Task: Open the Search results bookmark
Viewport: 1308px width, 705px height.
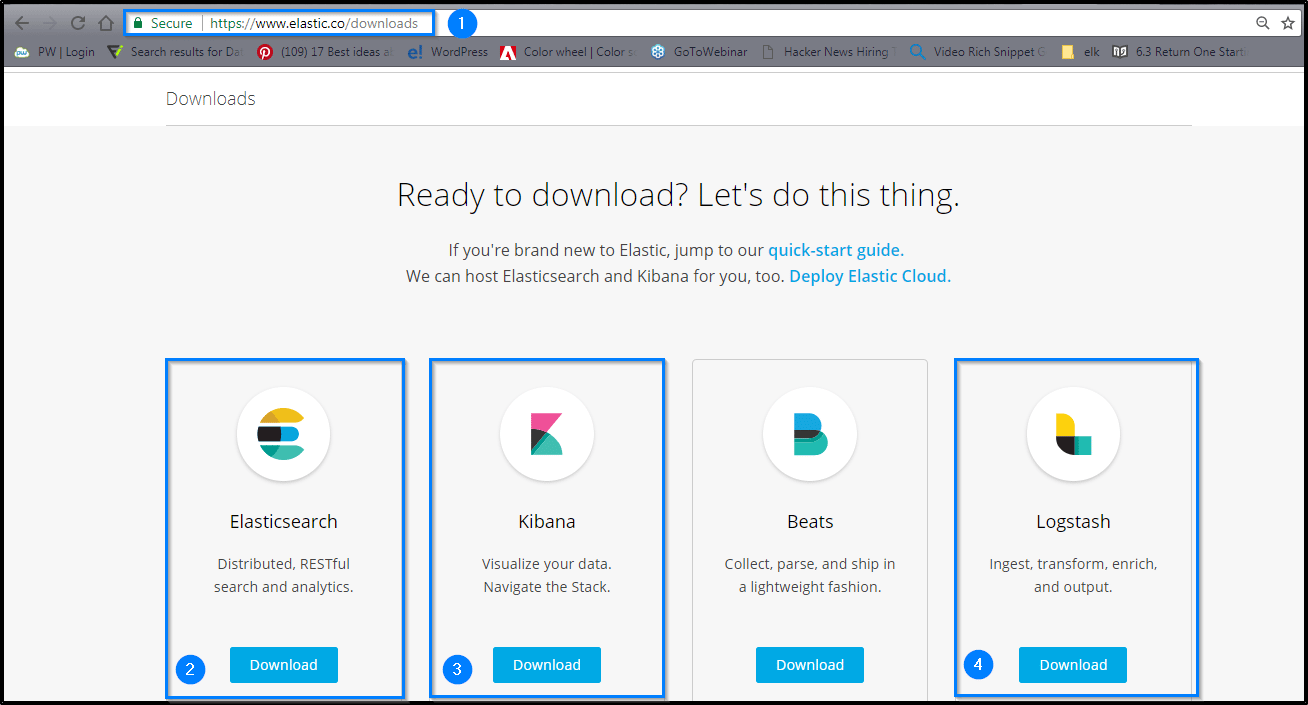Action: [176, 52]
